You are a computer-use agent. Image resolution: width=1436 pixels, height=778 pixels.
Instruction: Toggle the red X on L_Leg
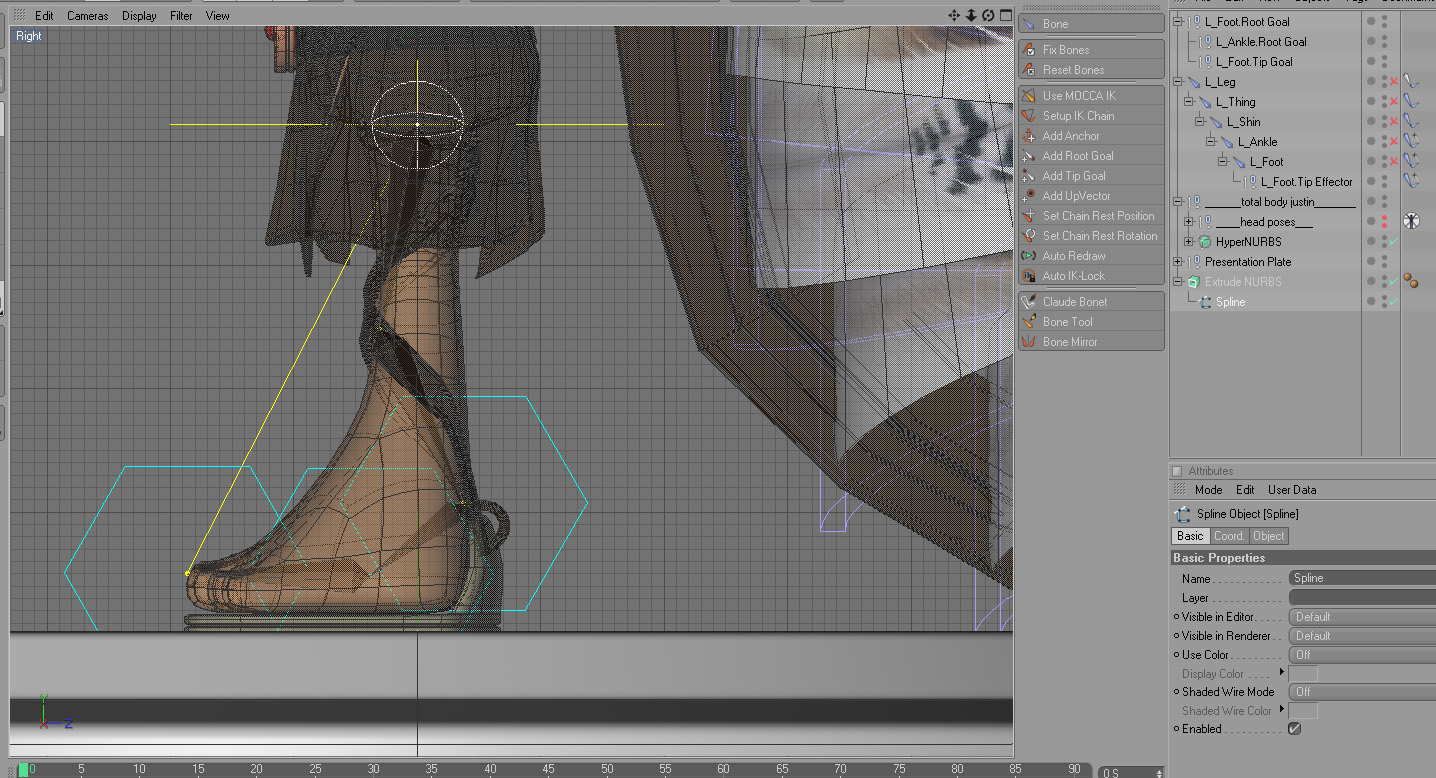point(1394,82)
